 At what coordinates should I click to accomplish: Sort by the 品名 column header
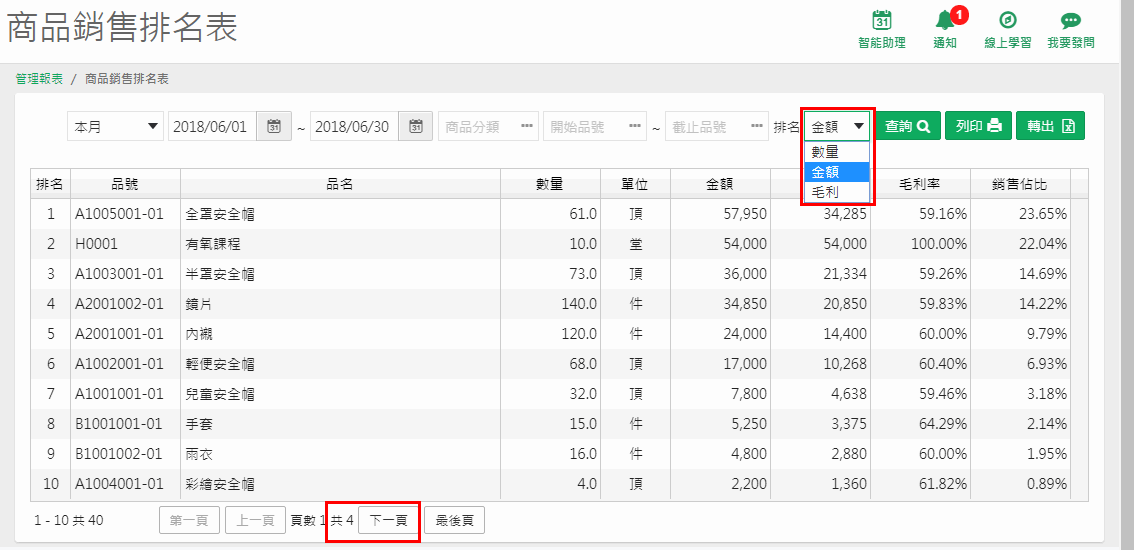[x=341, y=184]
